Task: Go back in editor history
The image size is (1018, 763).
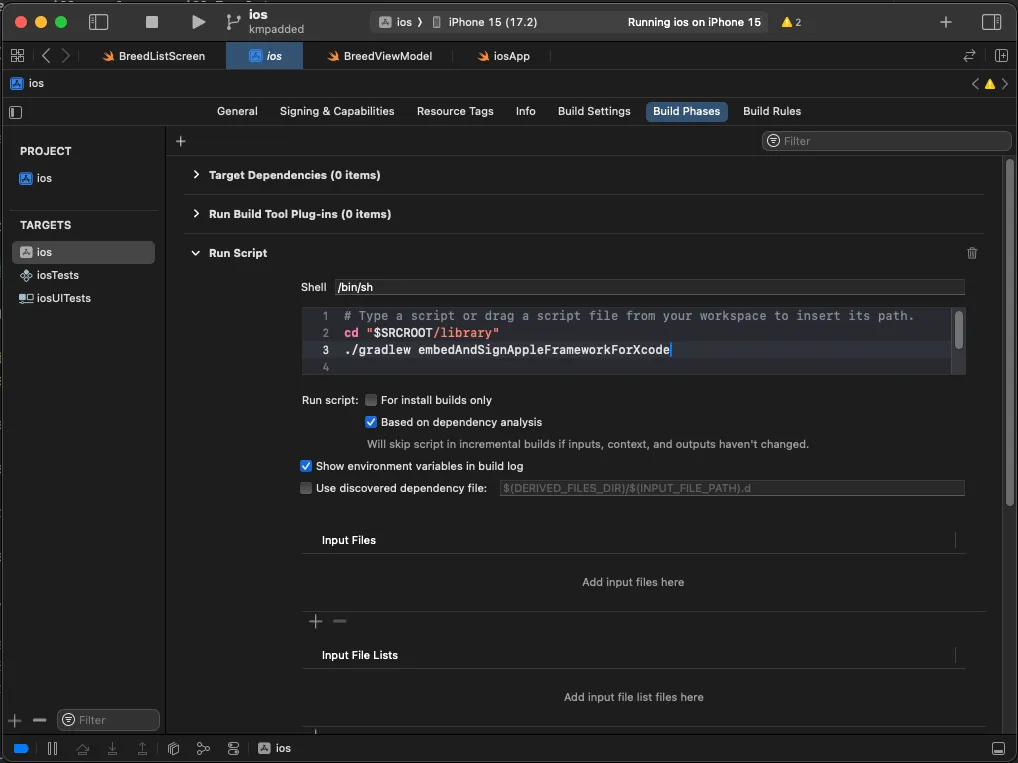Action: click(45, 56)
